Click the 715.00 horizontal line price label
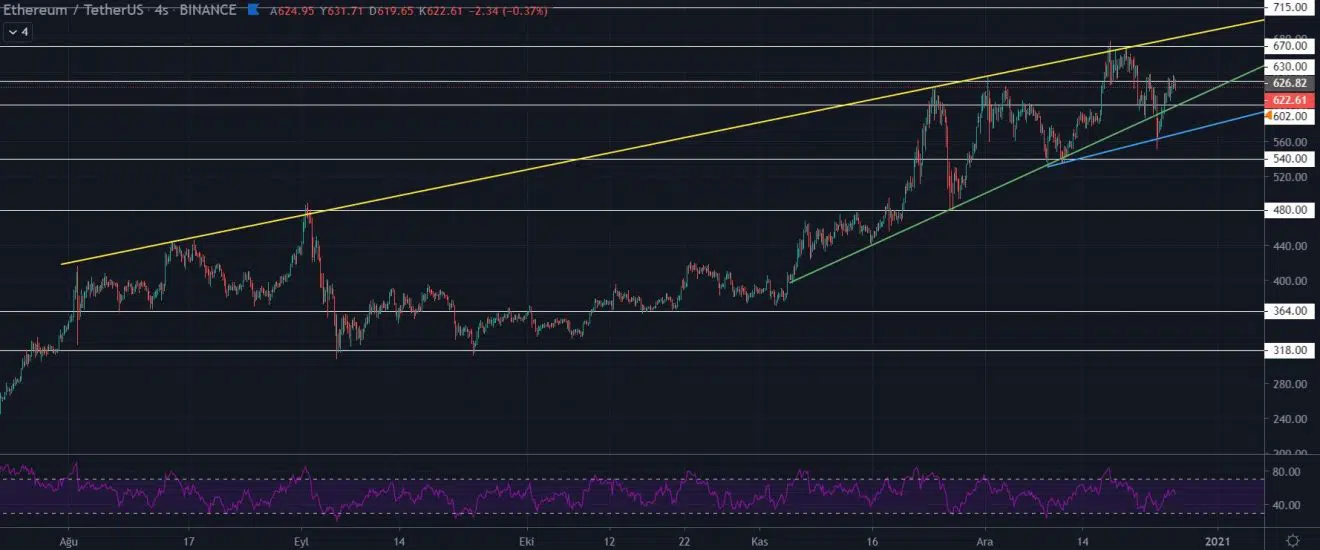1320x550 pixels. click(x=1290, y=8)
